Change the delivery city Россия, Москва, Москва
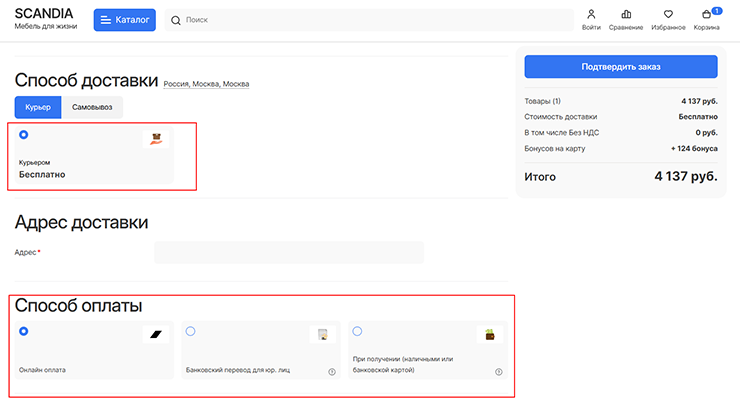This screenshot has width=740, height=404. tap(206, 84)
